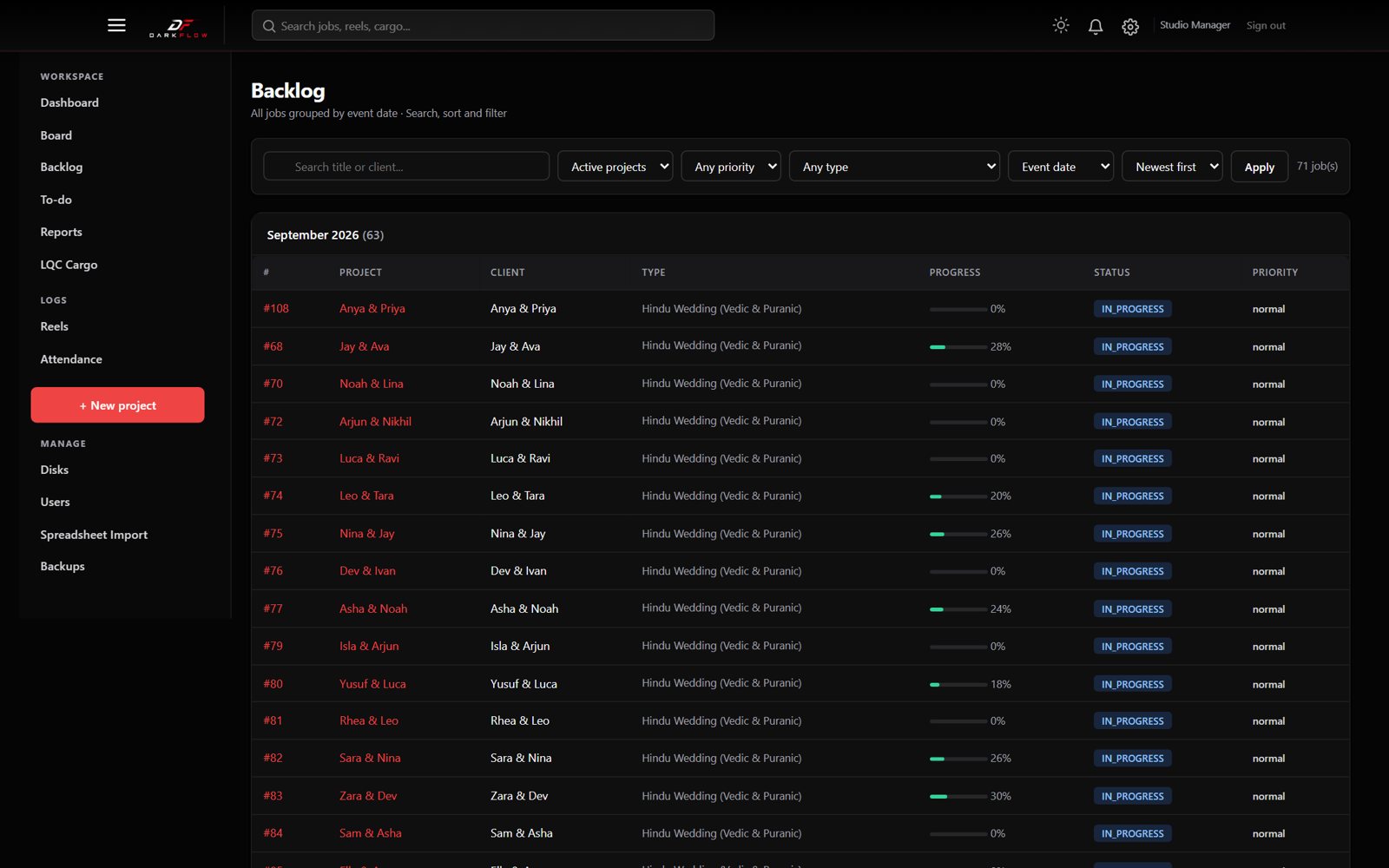
Task: Click IN_PROGRESS badge for job #108
Action: [x=1132, y=309]
